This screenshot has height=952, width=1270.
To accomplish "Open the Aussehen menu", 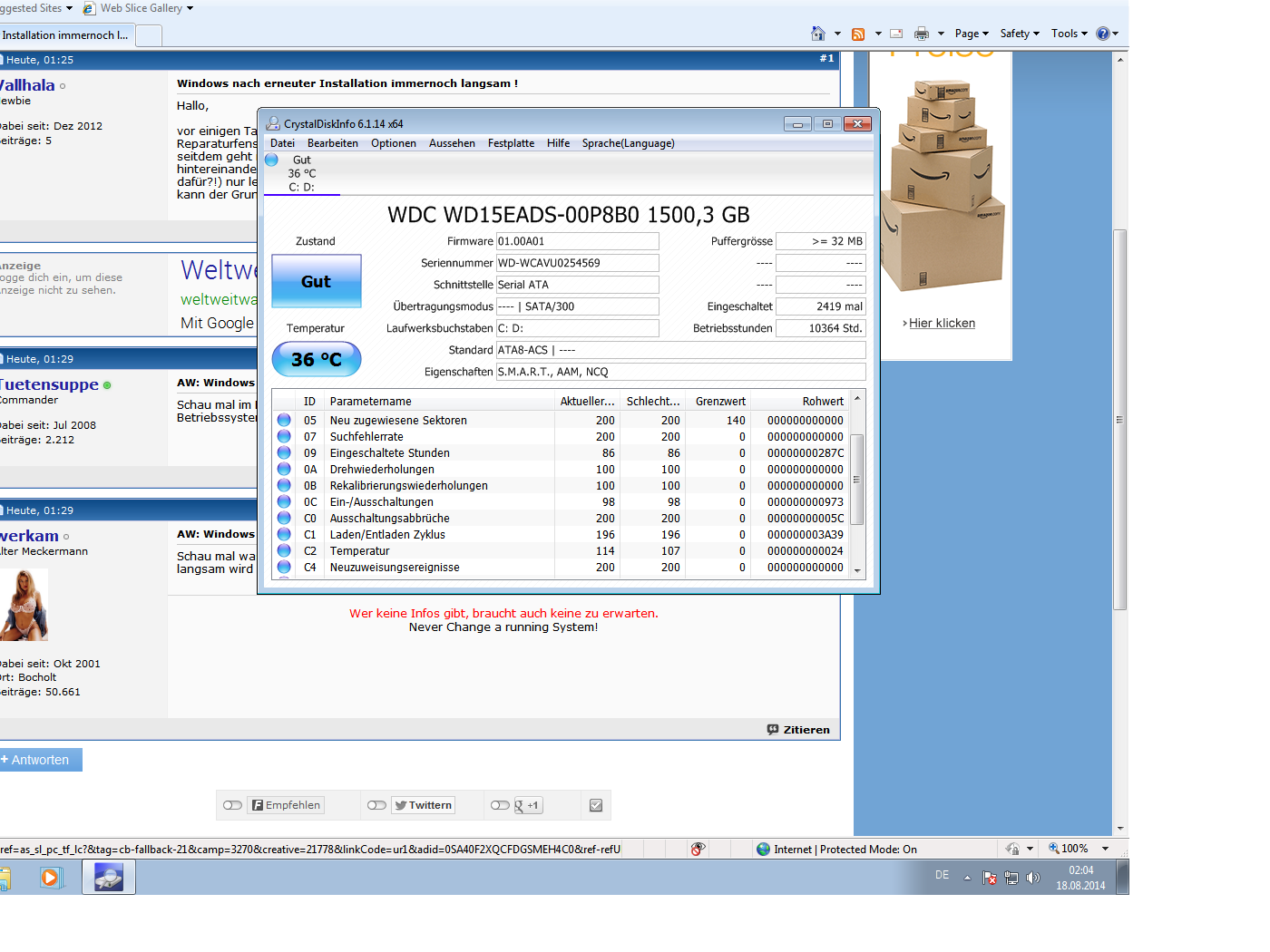I will 452,143.
